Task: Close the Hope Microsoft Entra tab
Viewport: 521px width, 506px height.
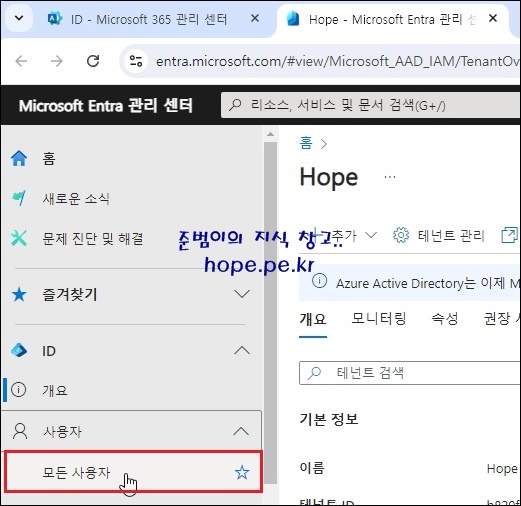Action: coord(493,18)
